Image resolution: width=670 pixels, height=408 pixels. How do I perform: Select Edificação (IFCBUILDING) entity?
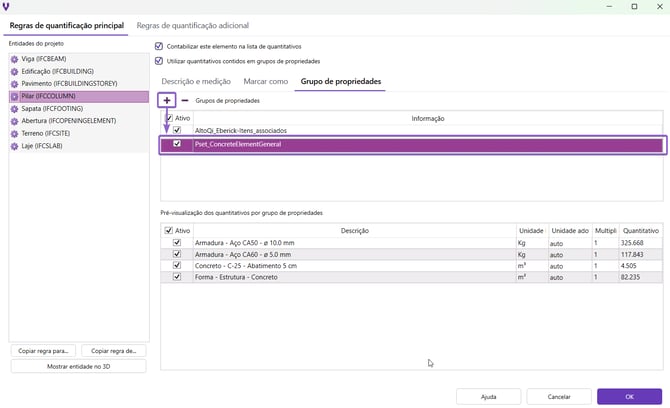tap(79, 71)
